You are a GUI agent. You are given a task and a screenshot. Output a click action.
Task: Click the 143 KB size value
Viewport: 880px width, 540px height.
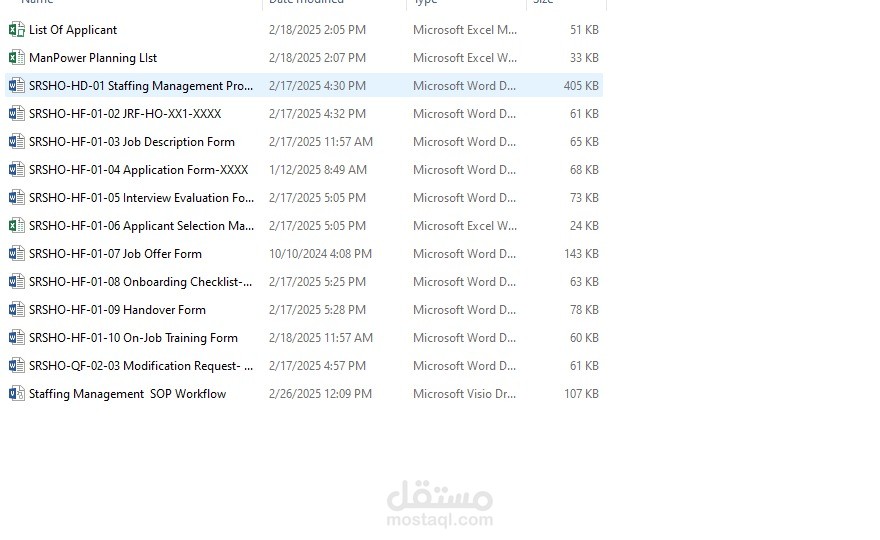[x=581, y=254]
